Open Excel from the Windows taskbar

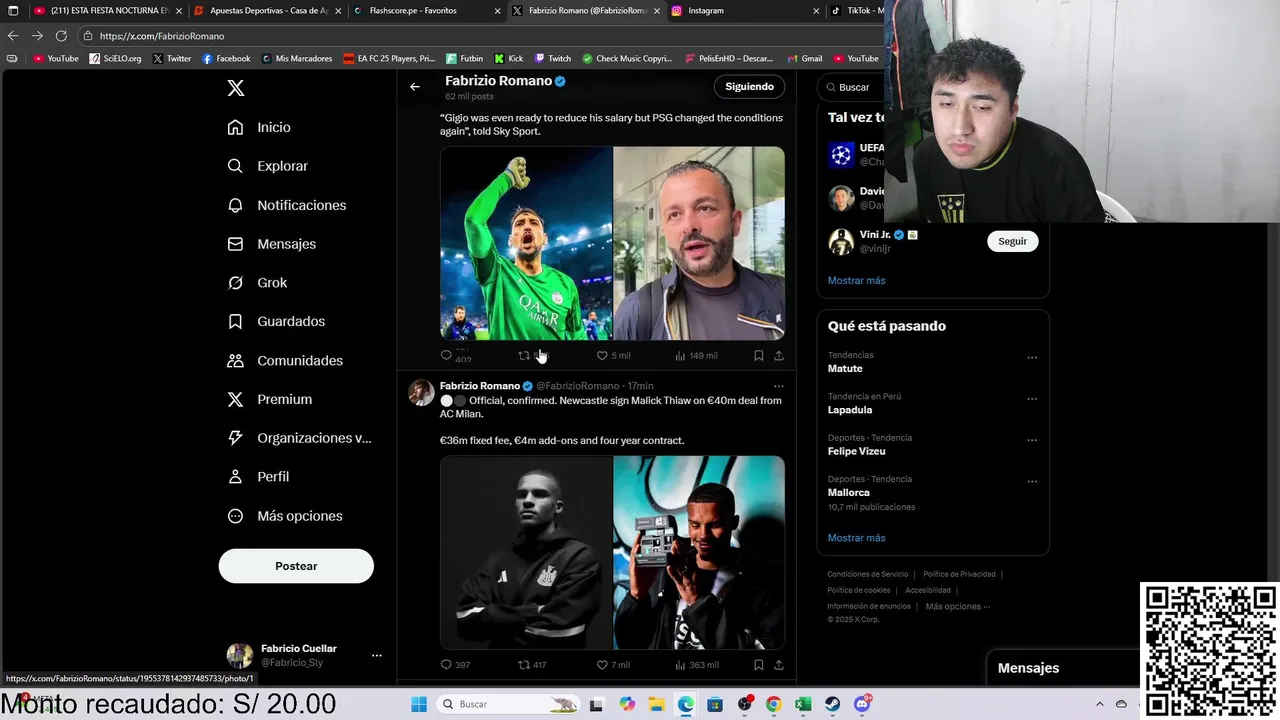pyautogui.click(x=803, y=704)
